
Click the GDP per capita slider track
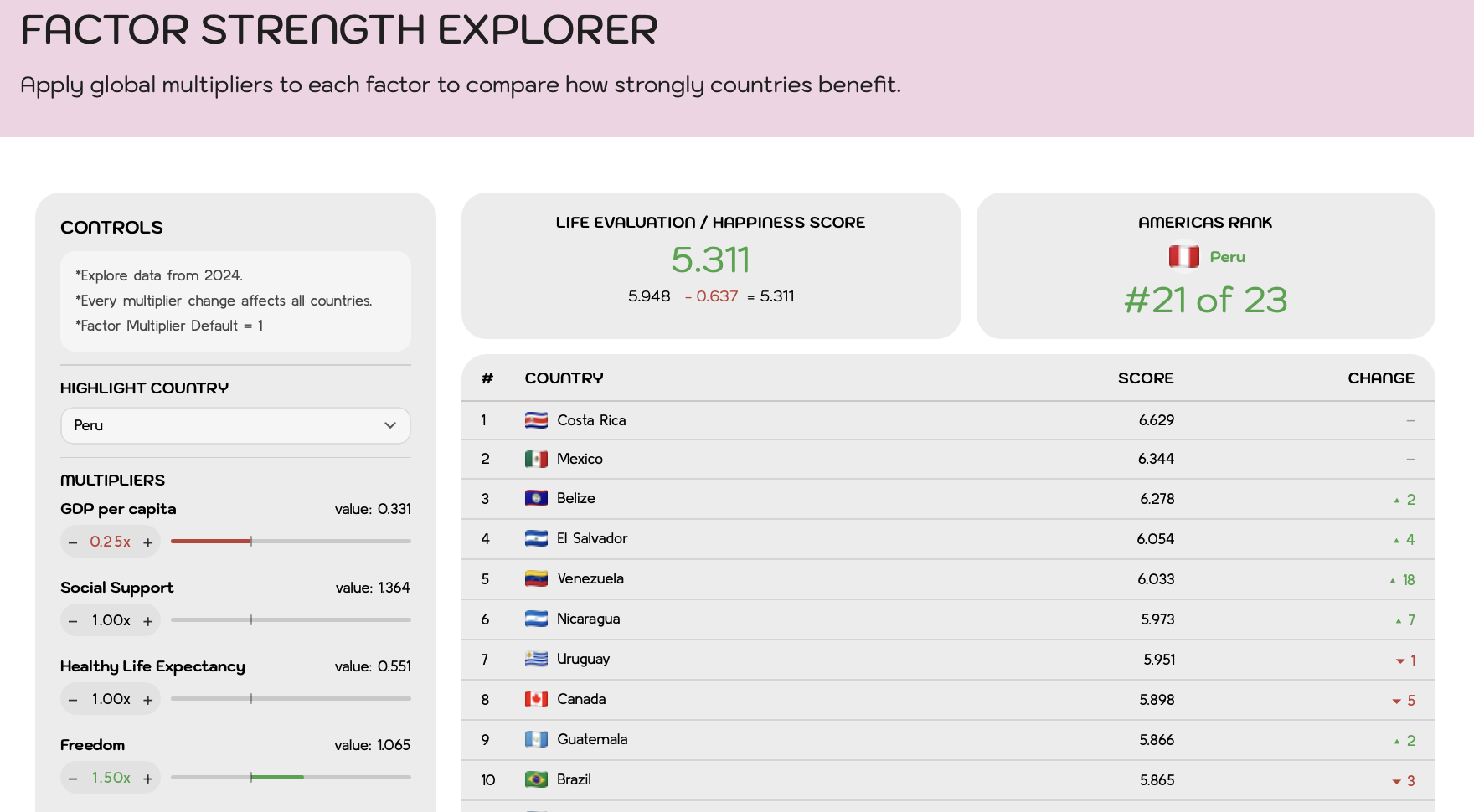pyautogui.click(x=291, y=542)
